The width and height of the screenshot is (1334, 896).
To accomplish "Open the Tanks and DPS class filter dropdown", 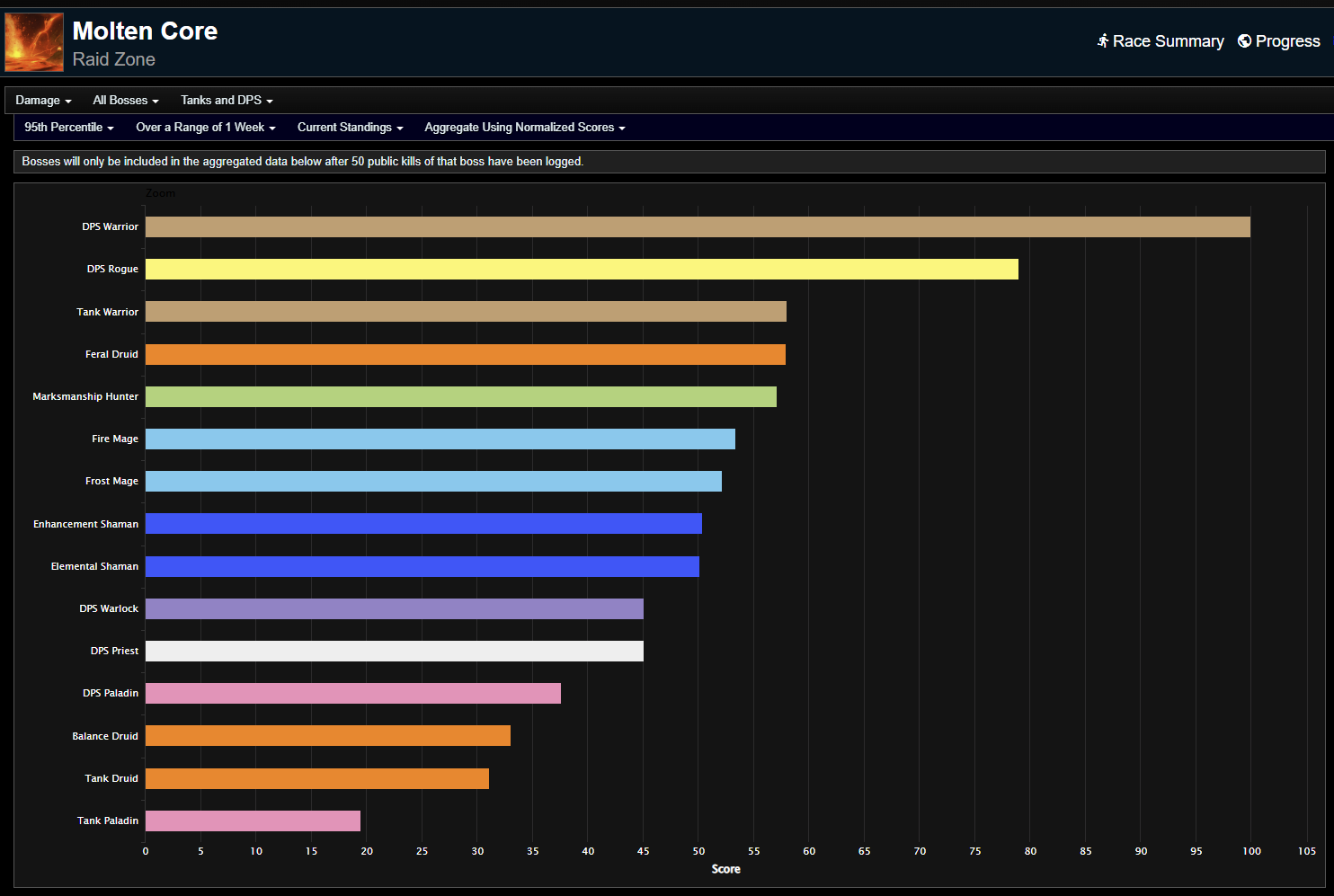I will point(226,100).
